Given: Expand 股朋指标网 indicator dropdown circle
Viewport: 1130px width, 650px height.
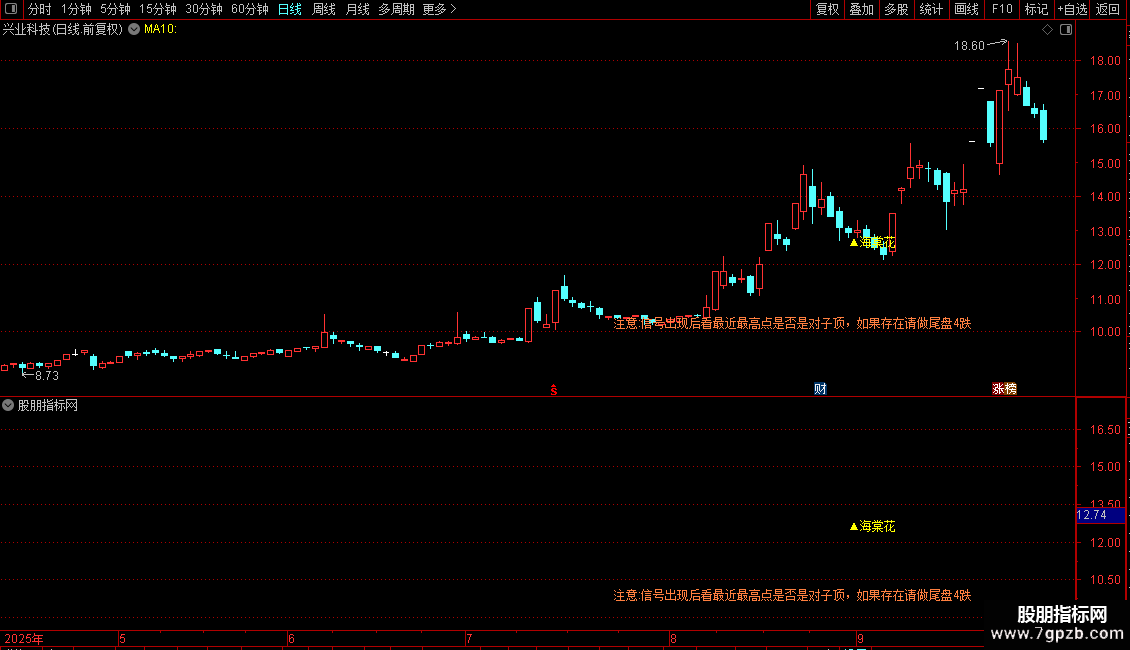Looking at the screenshot, I should pos(8,405).
